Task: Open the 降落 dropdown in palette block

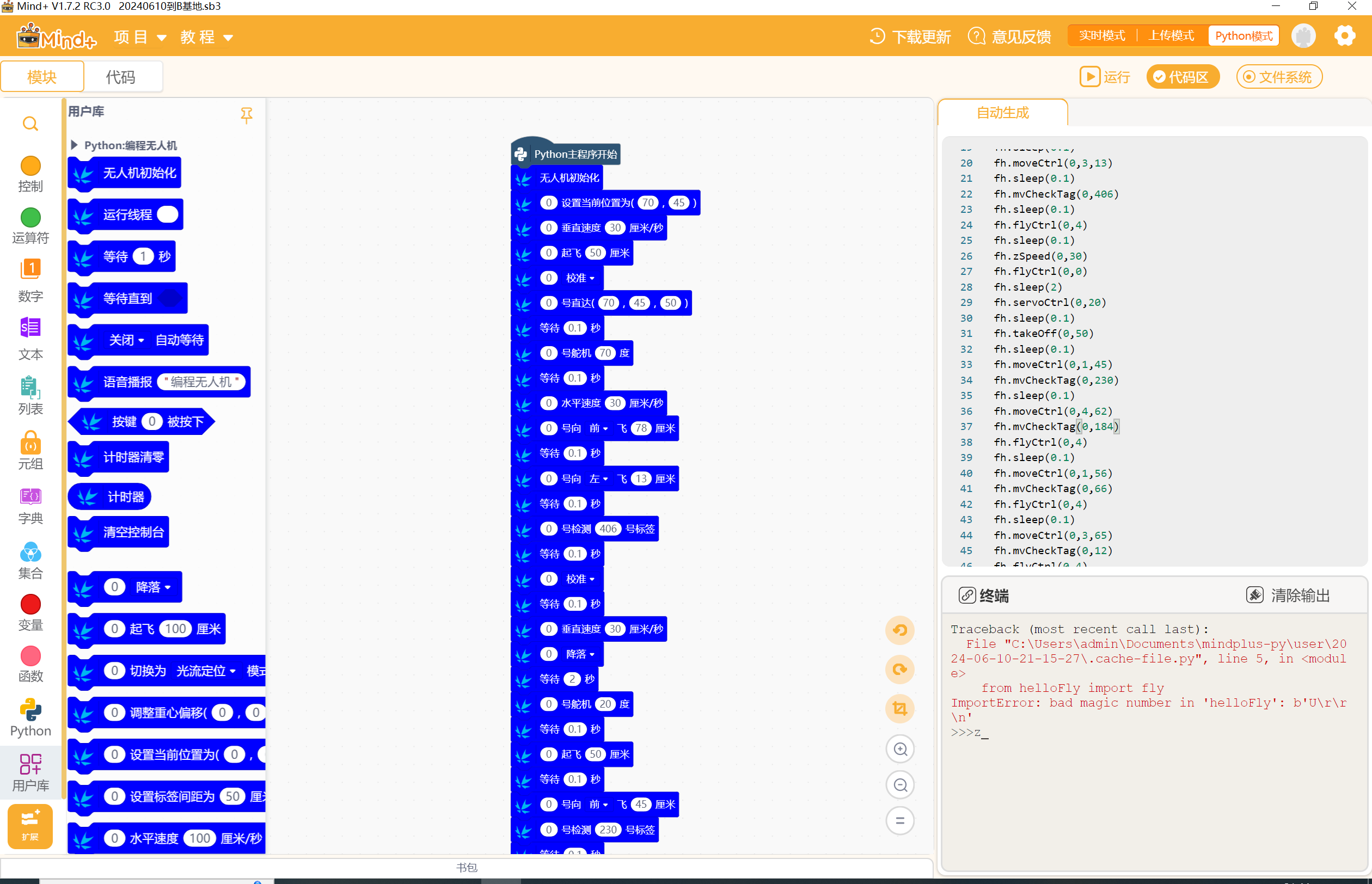Action: click(154, 587)
